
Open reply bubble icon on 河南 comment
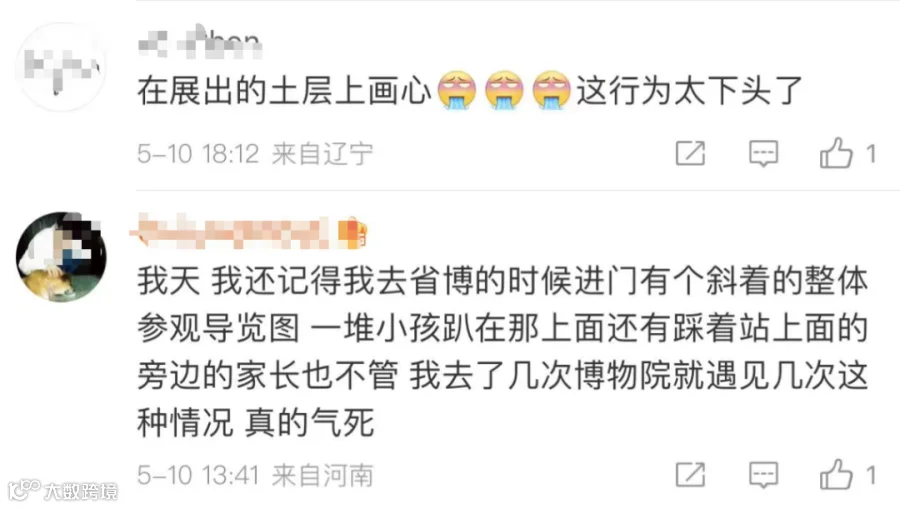point(763,475)
